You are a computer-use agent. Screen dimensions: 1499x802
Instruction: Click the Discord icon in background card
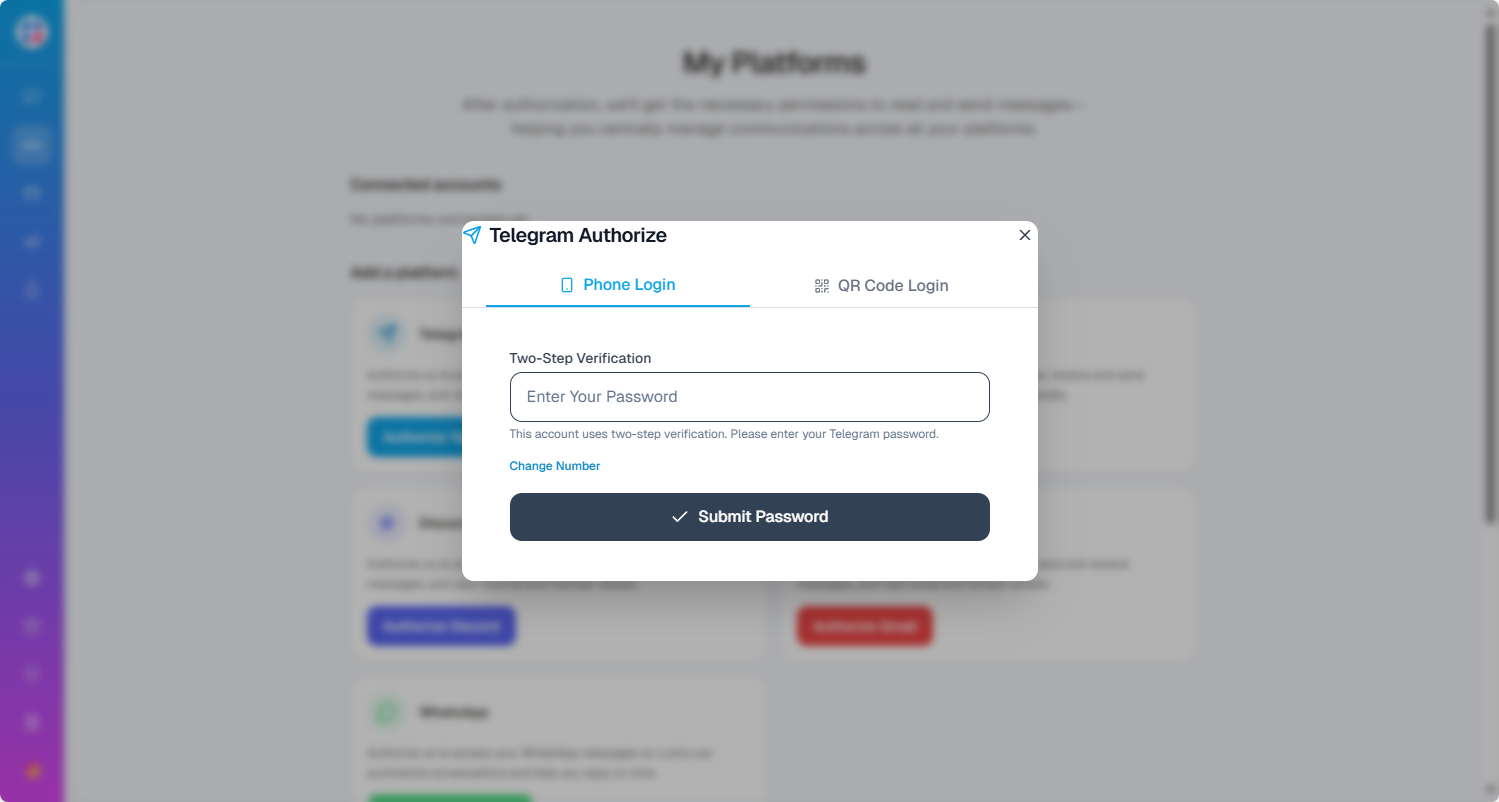[386, 523]
